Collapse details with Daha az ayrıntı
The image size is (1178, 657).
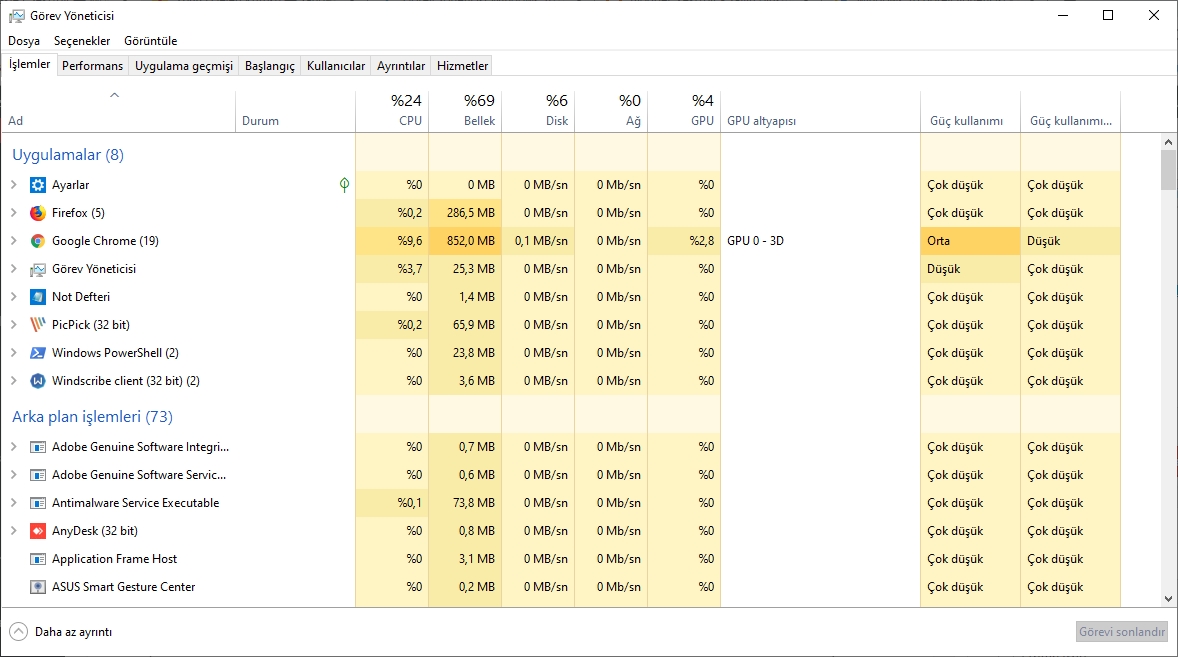pyautogui.click(x=60, y=632)
